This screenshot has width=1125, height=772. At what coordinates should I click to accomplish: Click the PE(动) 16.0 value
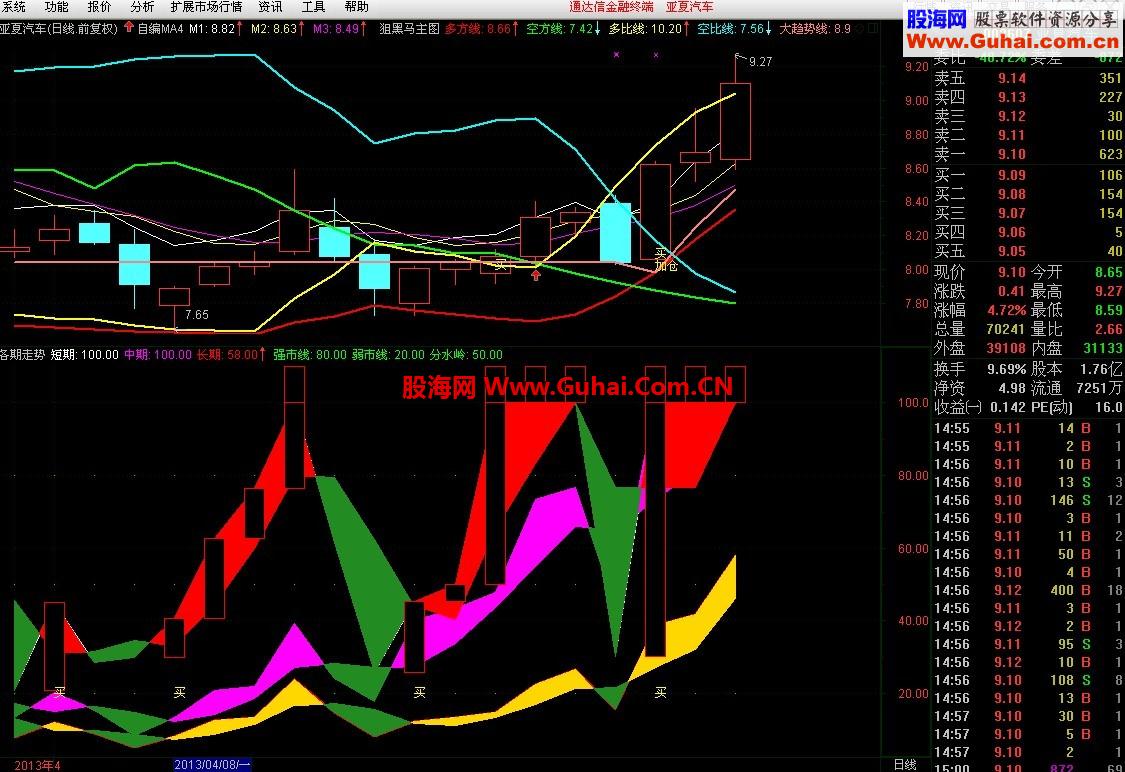tap(1108, 408)
